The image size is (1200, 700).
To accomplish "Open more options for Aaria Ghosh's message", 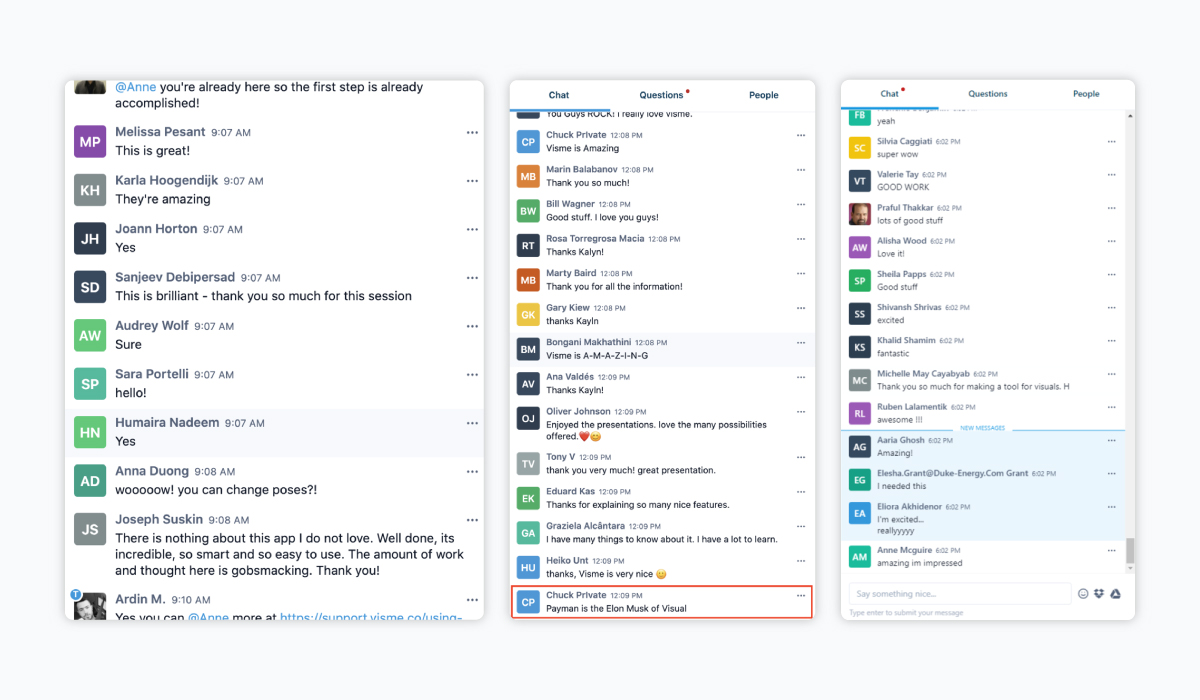I will point(1111,441).
